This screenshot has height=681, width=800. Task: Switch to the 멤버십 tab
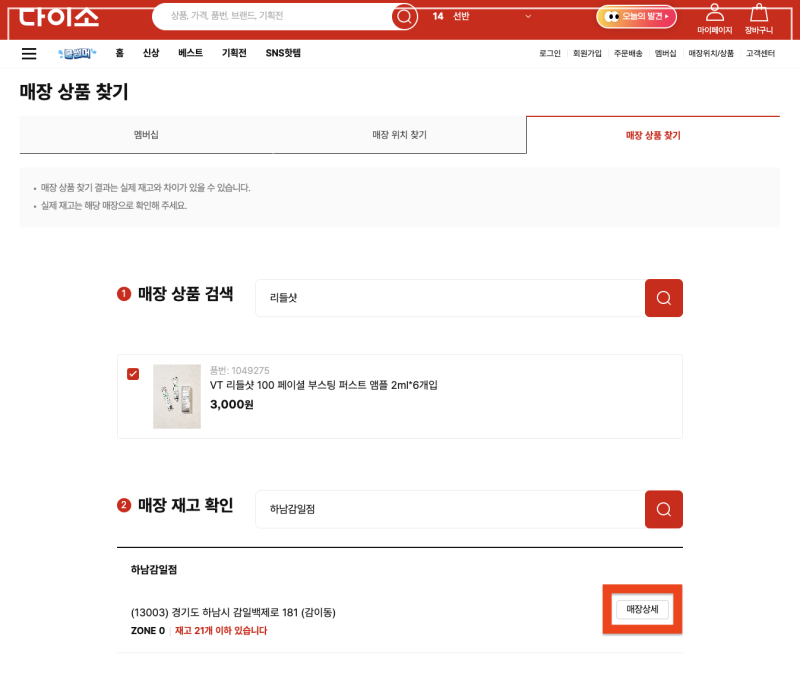click(x=146, y=135)
